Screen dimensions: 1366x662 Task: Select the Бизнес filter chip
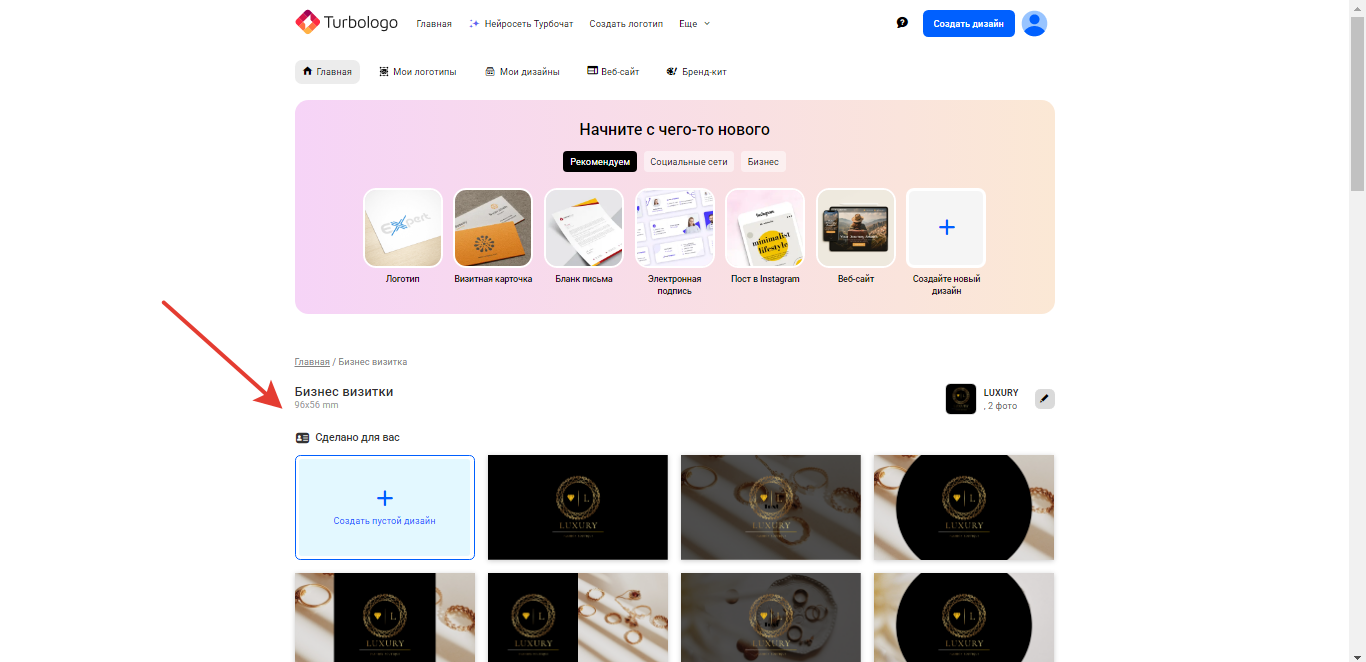pos(763,162)
